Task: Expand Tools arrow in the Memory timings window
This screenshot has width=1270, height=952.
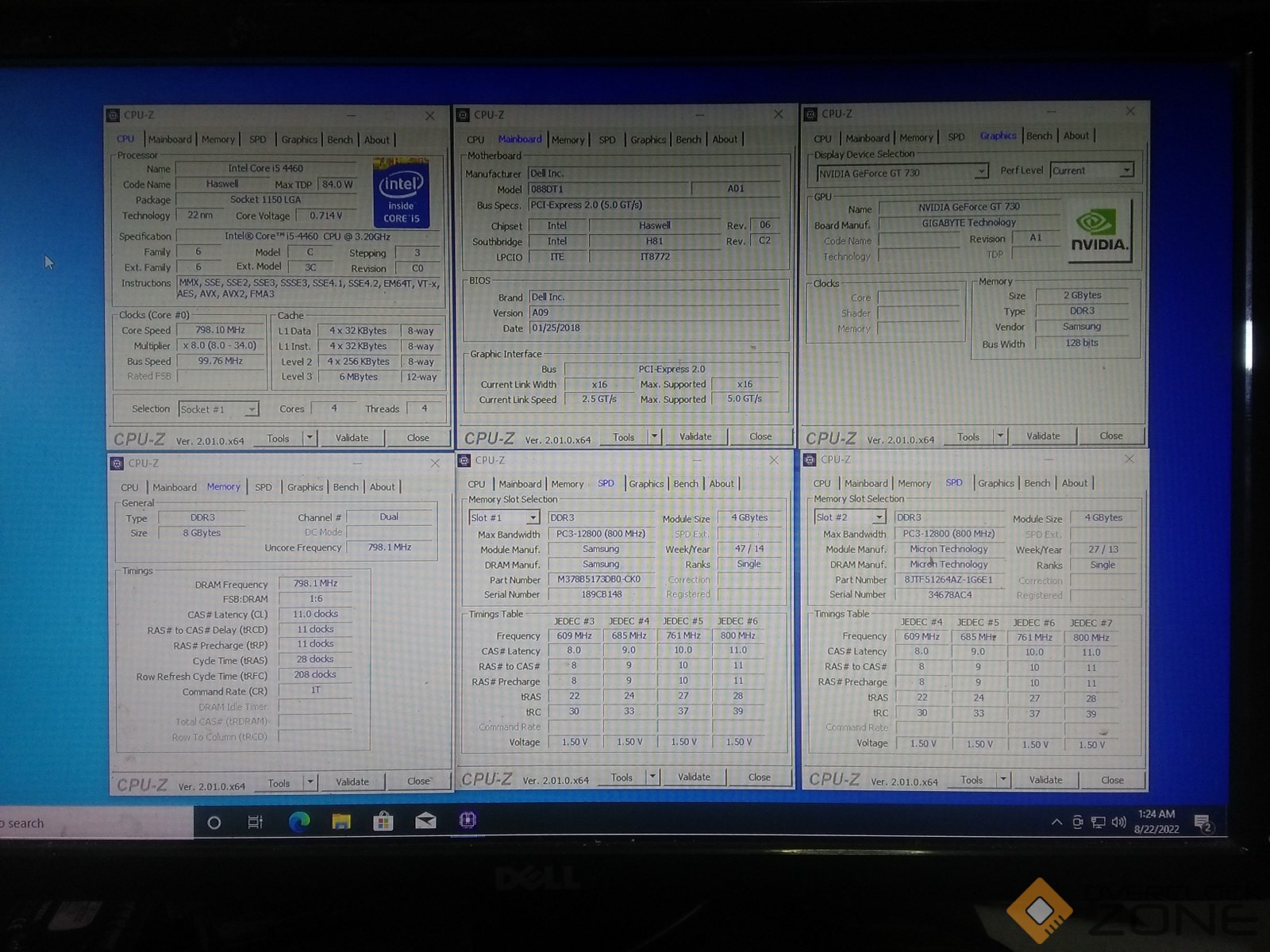Action: [311, 782]
